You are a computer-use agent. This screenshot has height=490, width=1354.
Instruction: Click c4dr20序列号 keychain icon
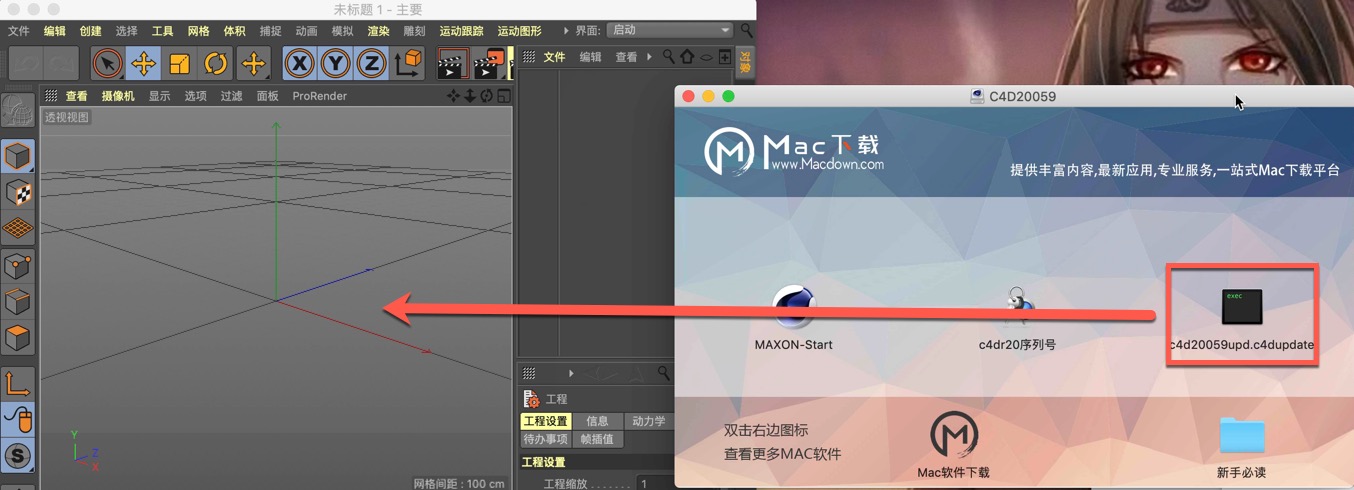(1017, 307)
